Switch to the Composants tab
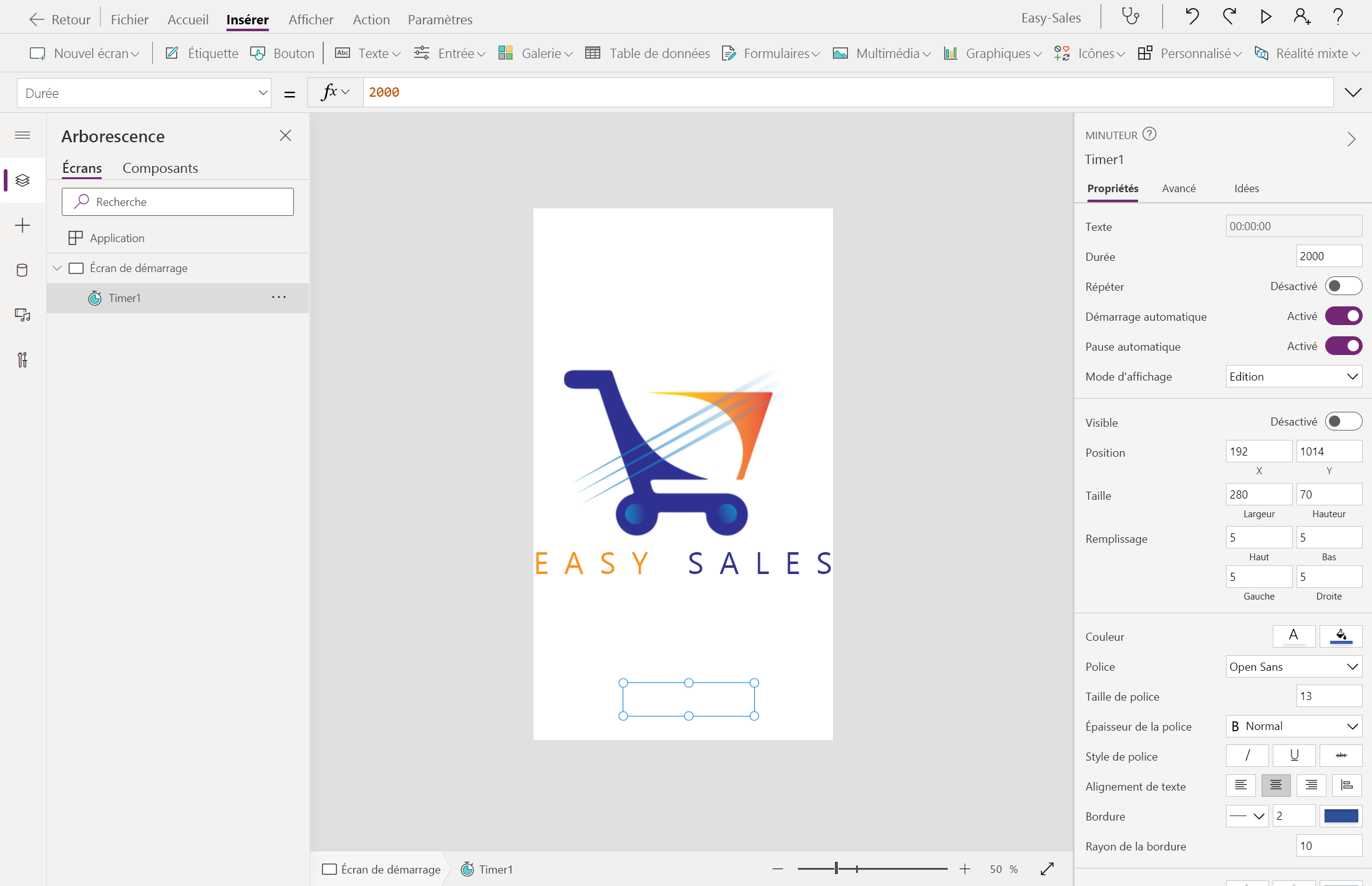Screen dimensions: 1372x886 click(x=160, y=168)
